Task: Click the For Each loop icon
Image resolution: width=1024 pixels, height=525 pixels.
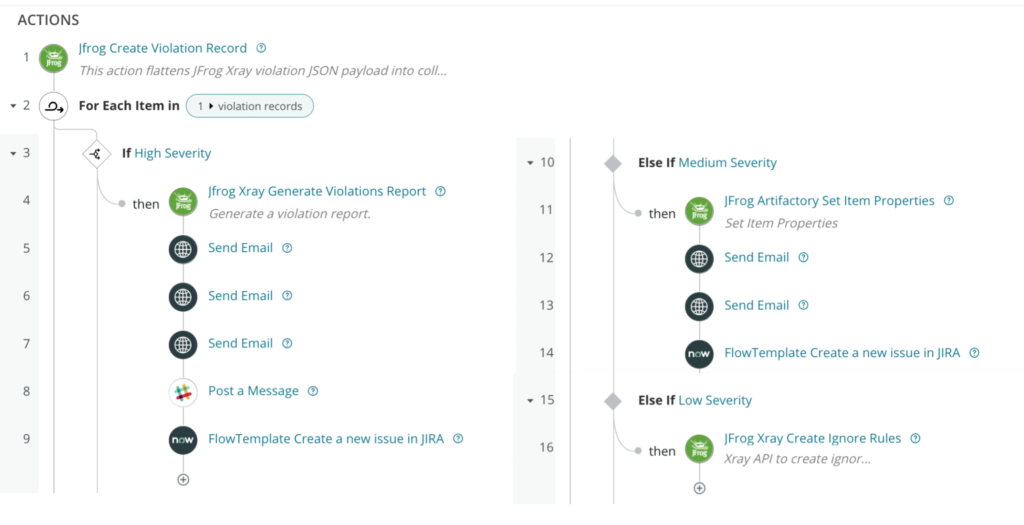Action: click(54, 106)
